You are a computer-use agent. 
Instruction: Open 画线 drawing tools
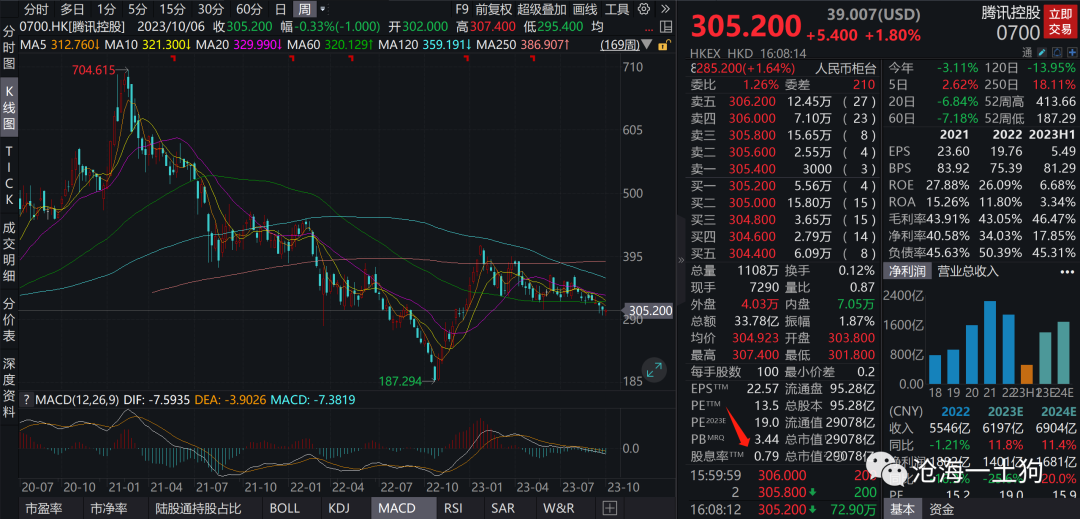tap(585, 10)
